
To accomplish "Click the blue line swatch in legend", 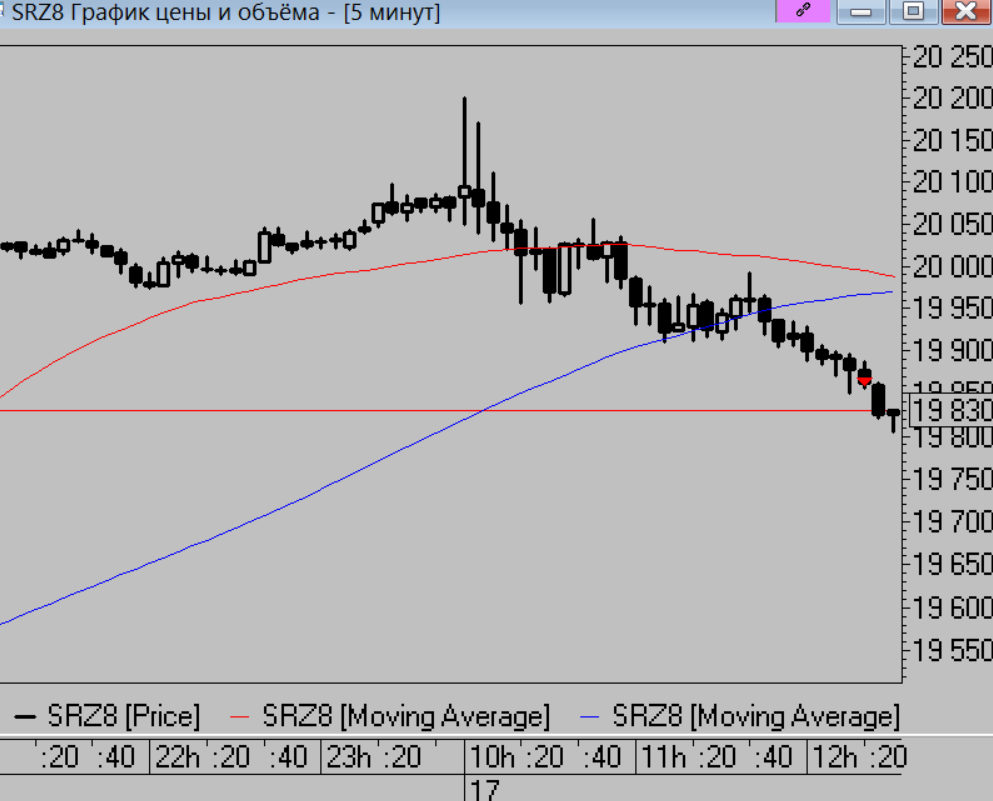I will [x=593, y=716].
